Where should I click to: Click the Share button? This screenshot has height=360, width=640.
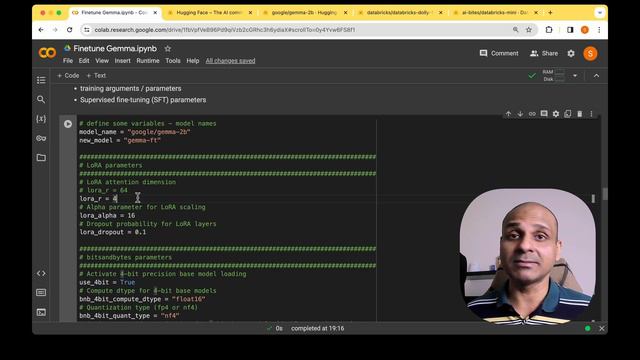(544, 53)
